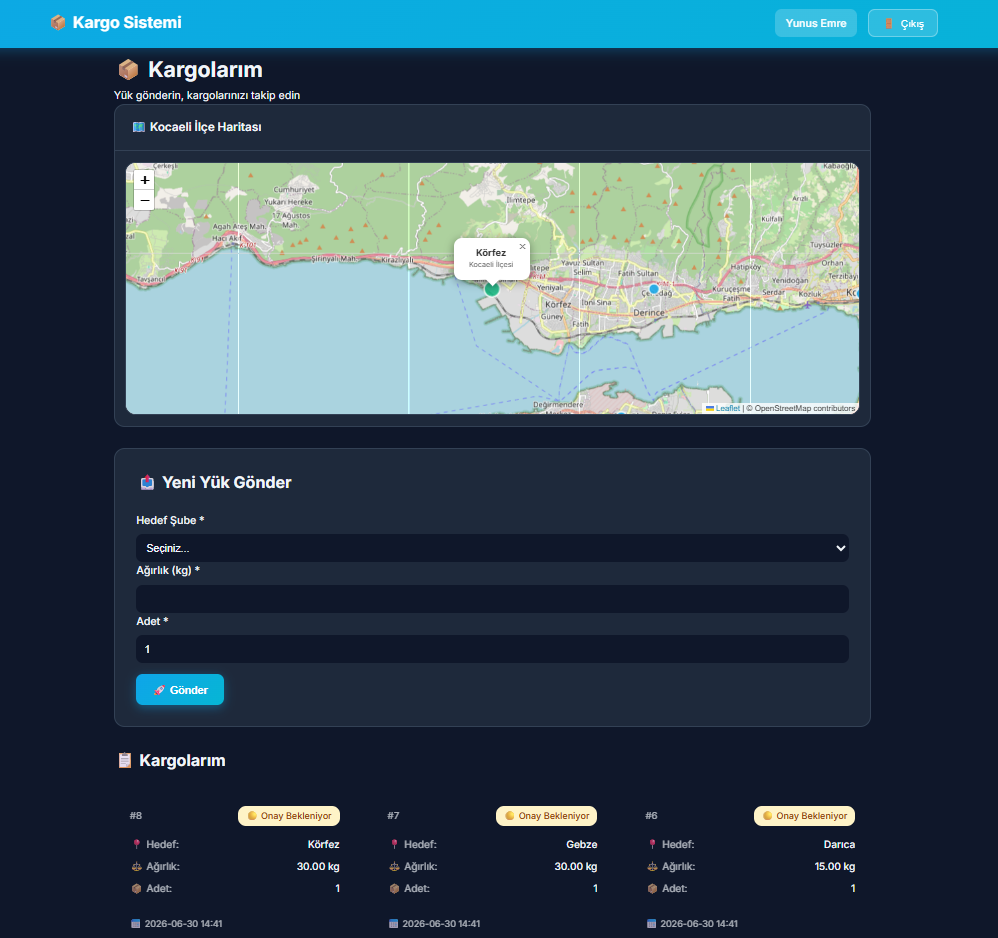This screenshot has height=938, width=998.
Task: Click the box icon next to Adet on cargo #7
Action: 394,889
